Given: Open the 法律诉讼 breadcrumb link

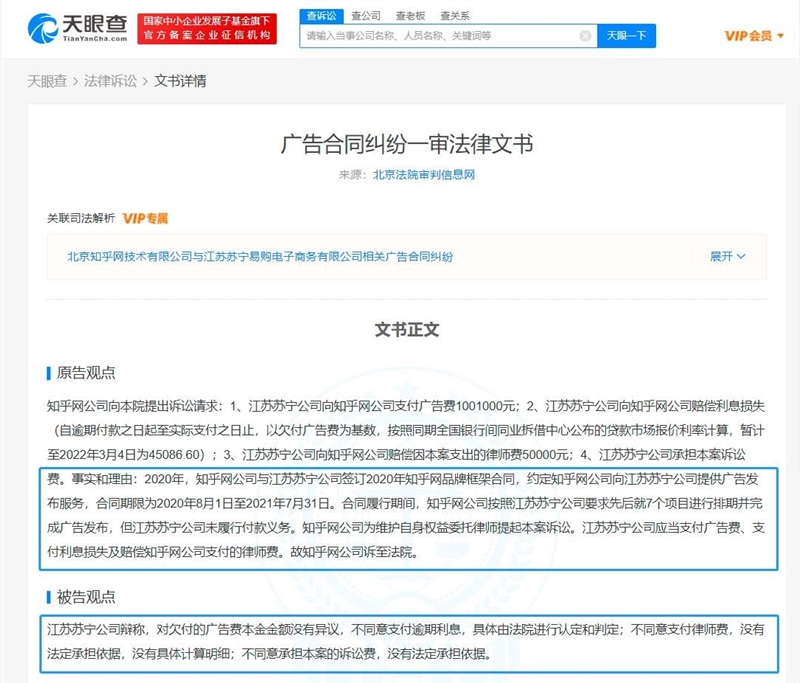Looking at the screenshot, I should (110, 81).
